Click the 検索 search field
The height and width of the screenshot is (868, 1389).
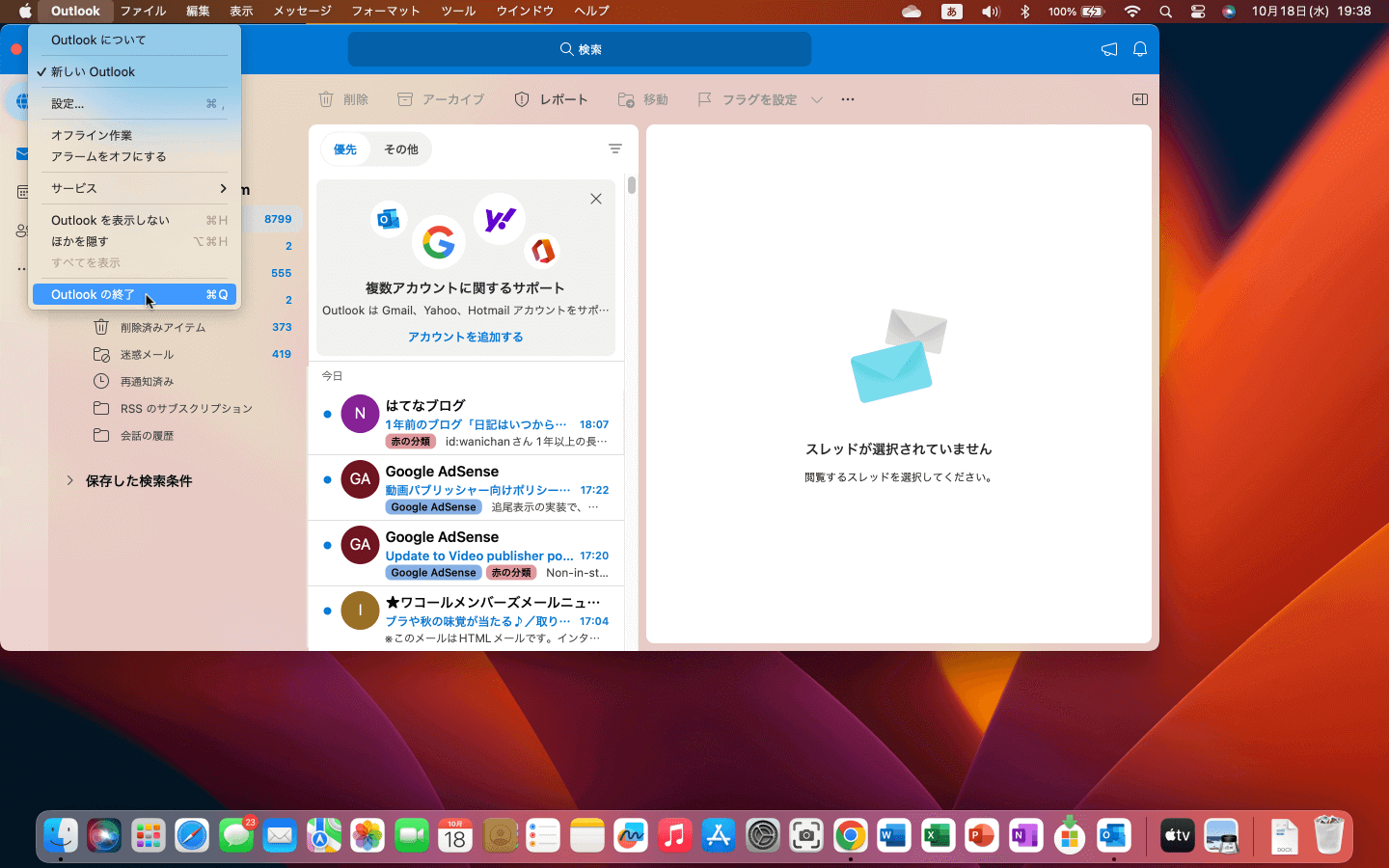pyautogui.click(x=580, y=49)
